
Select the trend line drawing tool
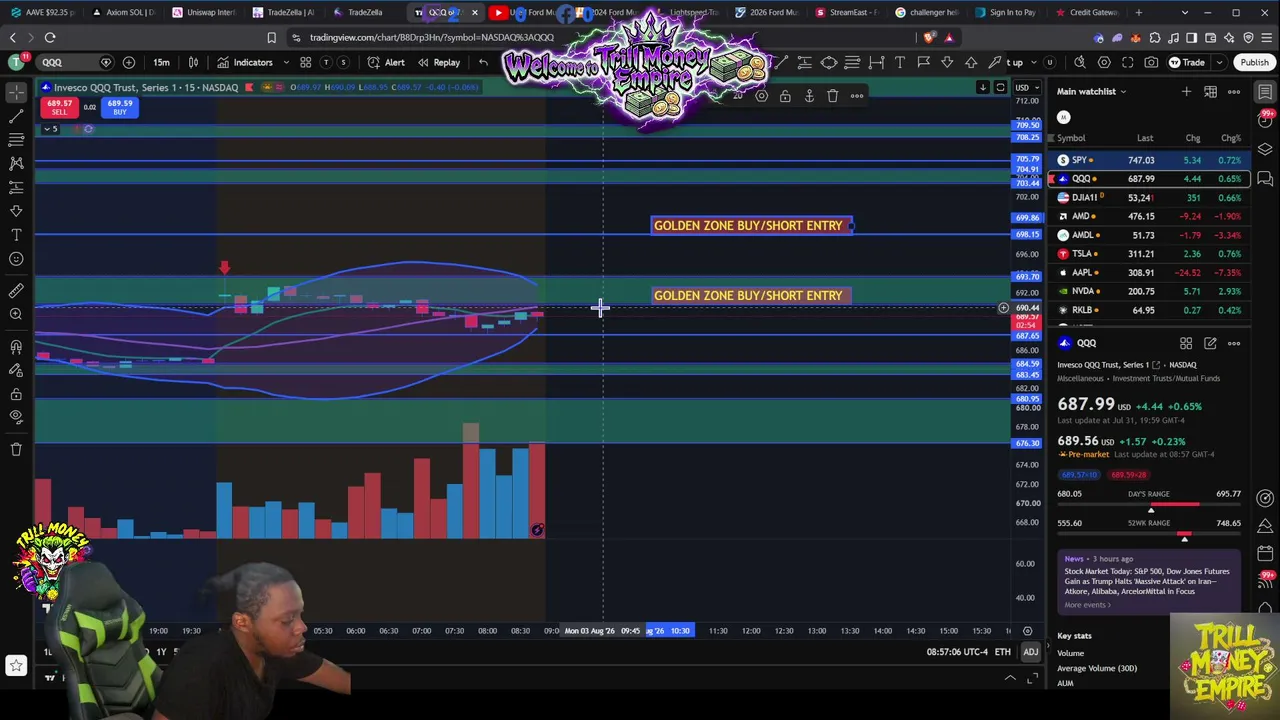16,116
